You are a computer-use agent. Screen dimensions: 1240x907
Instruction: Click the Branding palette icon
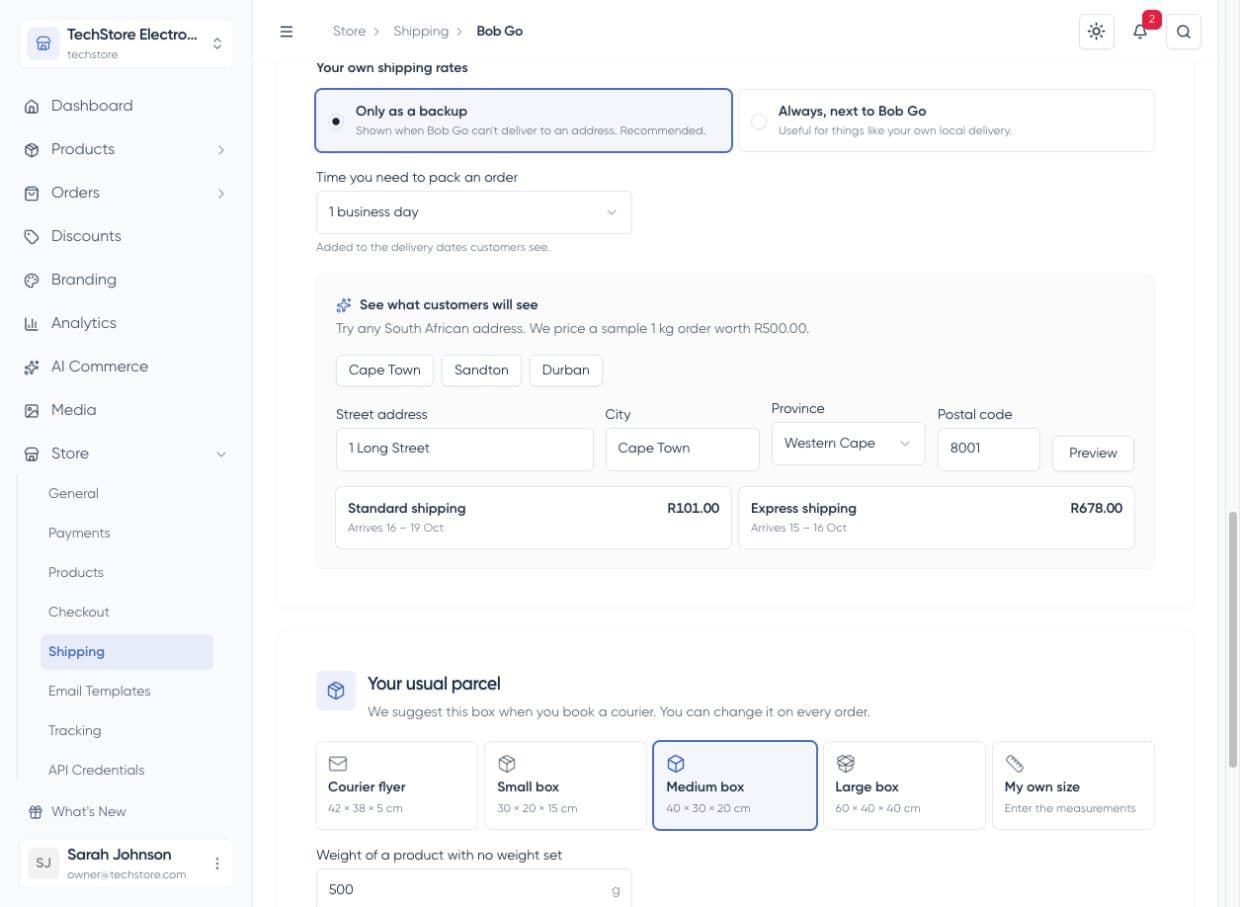[32, 280]
